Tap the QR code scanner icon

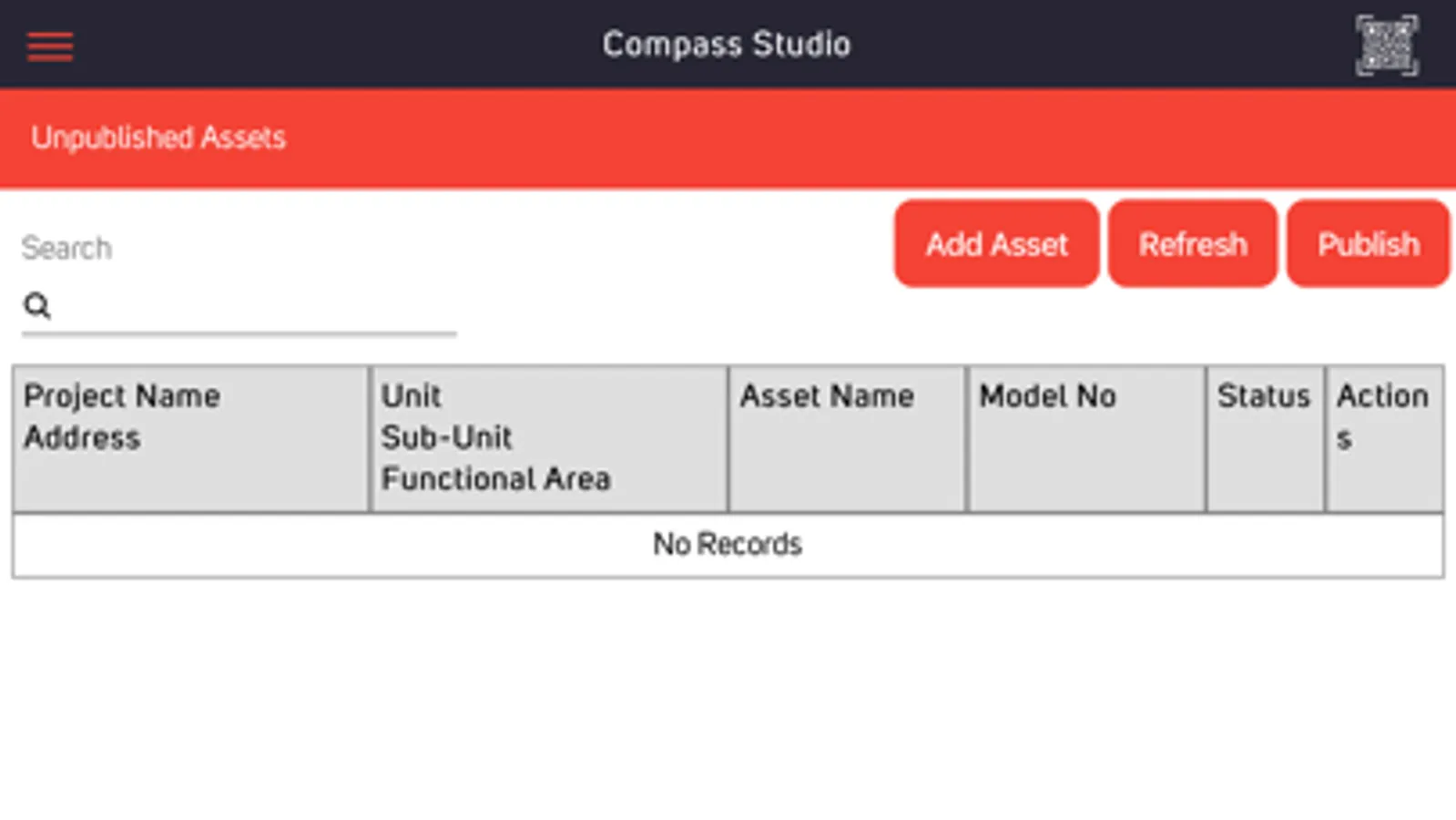pyautogui.click(x=1386, y=45)
